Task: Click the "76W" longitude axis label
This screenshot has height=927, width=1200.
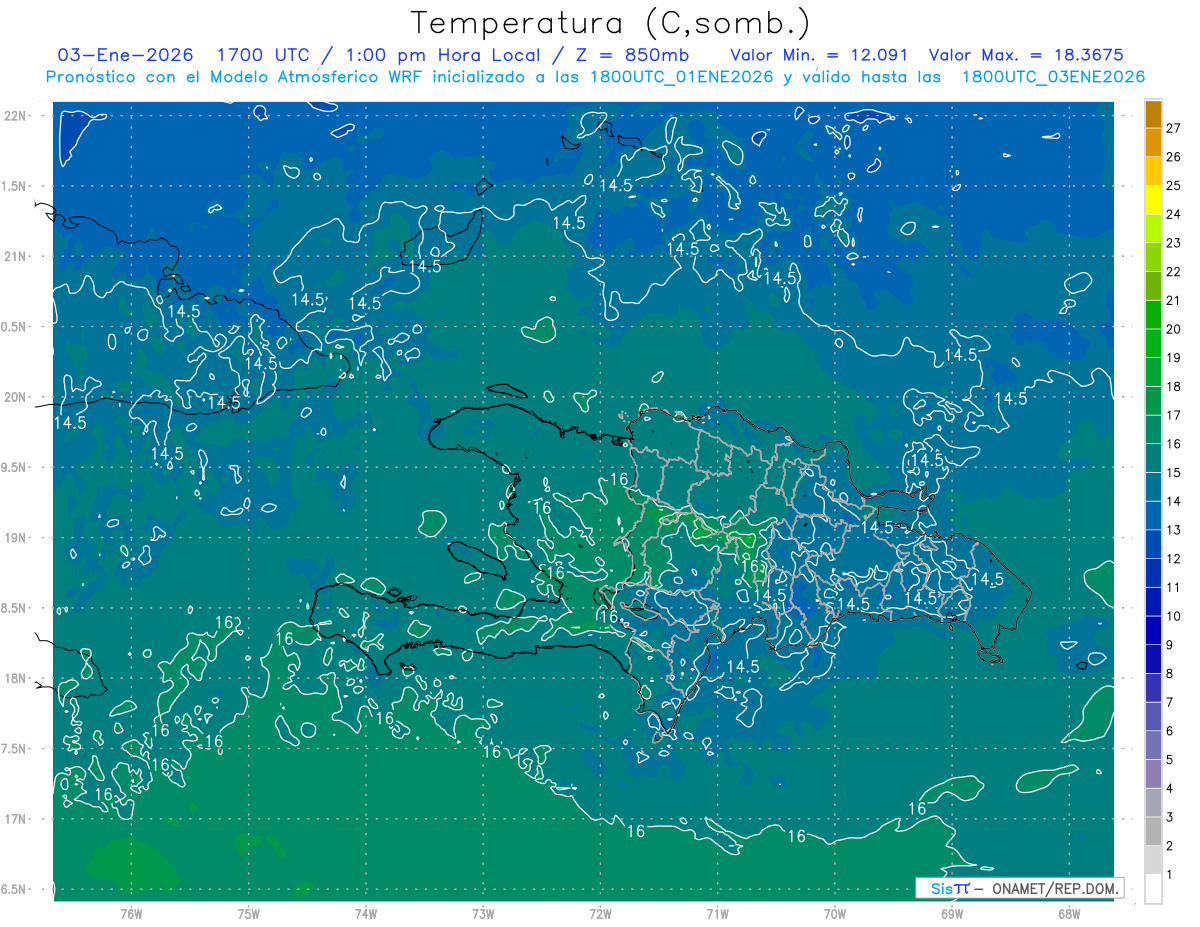Action: pos(131,913)
